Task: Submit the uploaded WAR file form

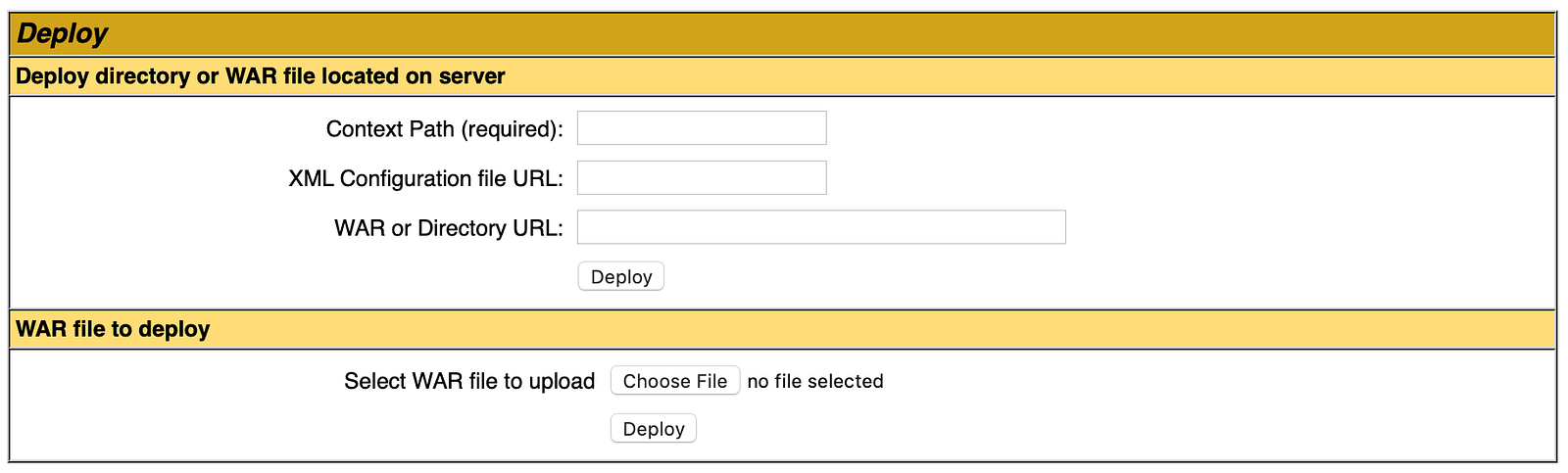Action: click(653, 429)
